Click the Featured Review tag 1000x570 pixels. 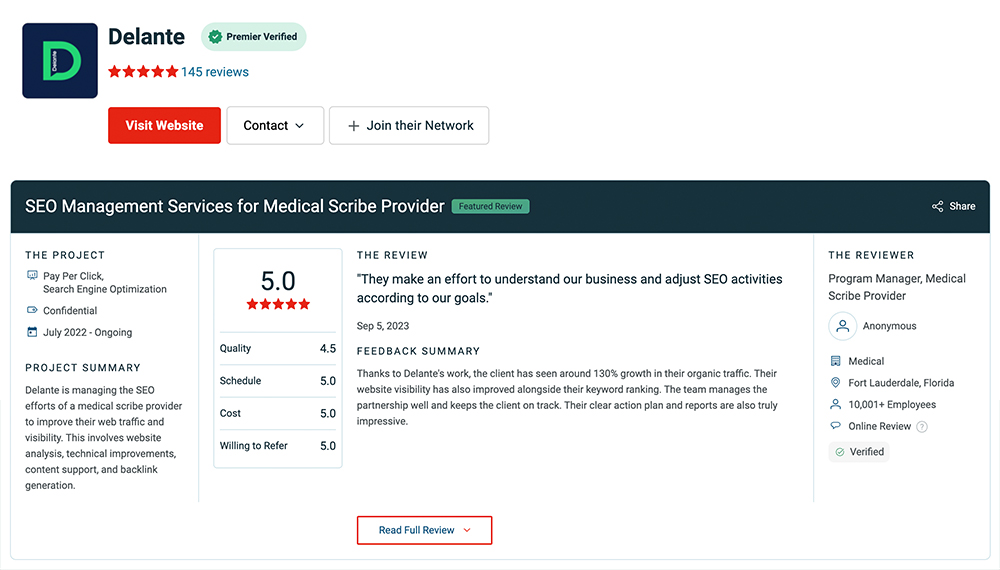point(490,207)
